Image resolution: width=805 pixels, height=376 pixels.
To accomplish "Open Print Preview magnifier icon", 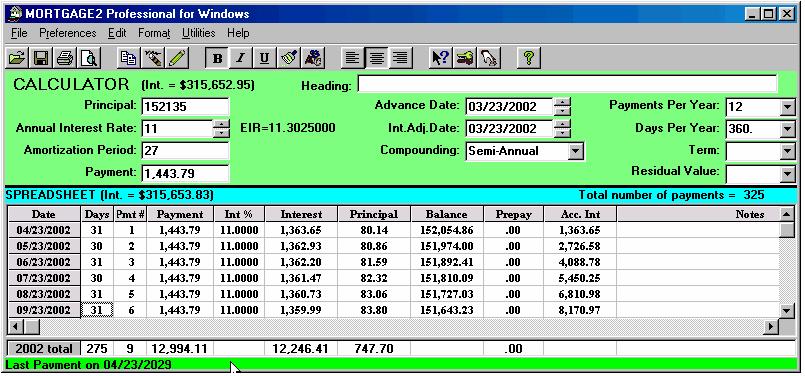I will [x=90, y=58].
